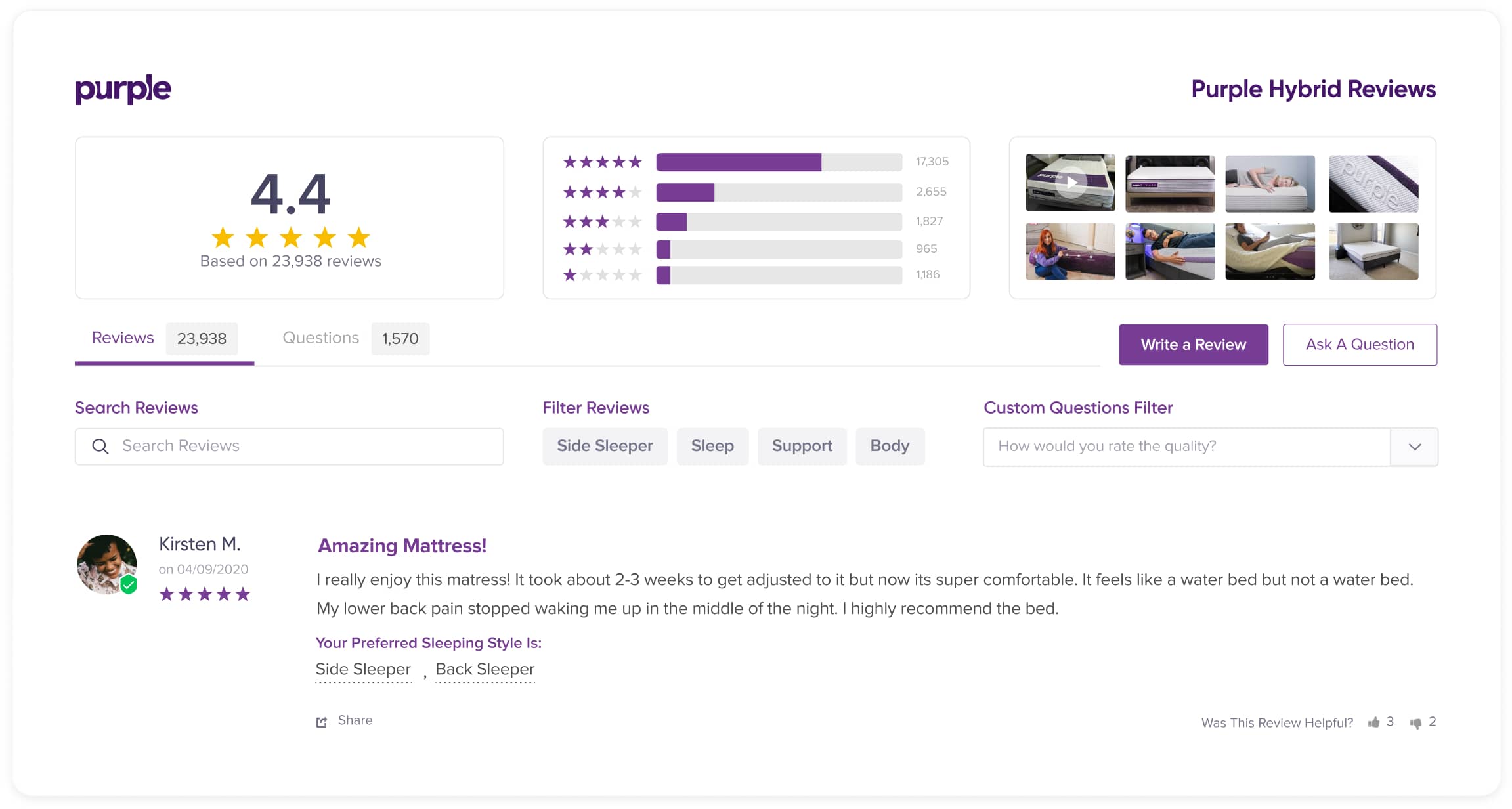
Task: Play the mattress video thumbnail
Action: coord(1070,183)
